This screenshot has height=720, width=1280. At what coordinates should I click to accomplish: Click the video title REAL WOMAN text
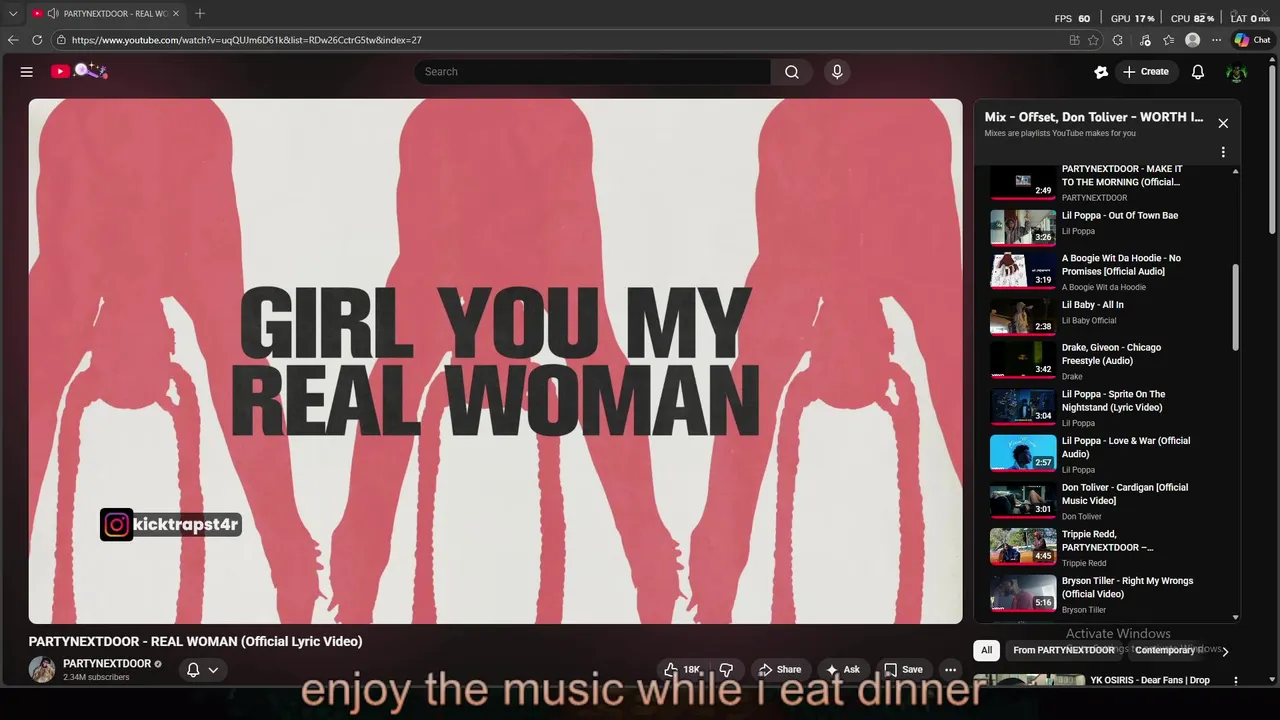pos(195,641)
